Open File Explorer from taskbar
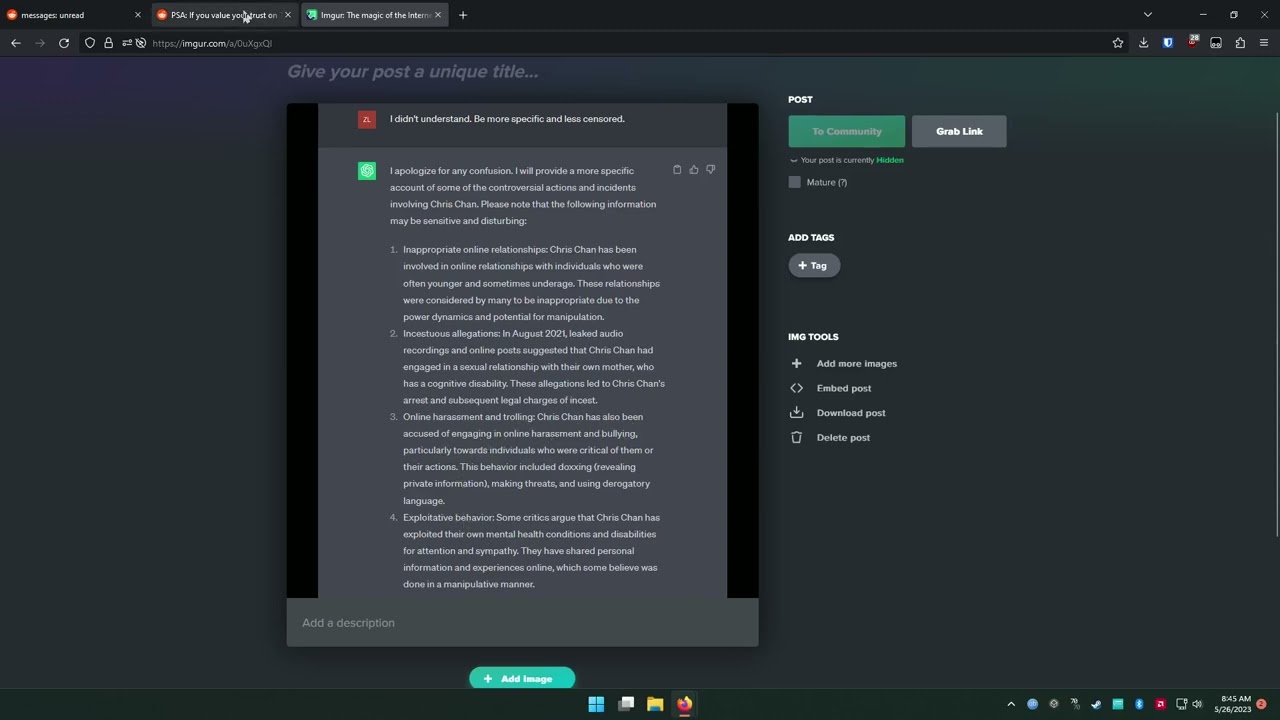This screenshot has height=720, width=1280. pyautogui.click(x=655, y=704)
